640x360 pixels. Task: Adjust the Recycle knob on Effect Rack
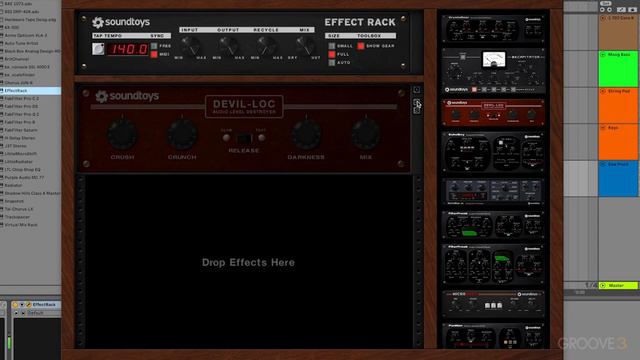tap(266, 45)
